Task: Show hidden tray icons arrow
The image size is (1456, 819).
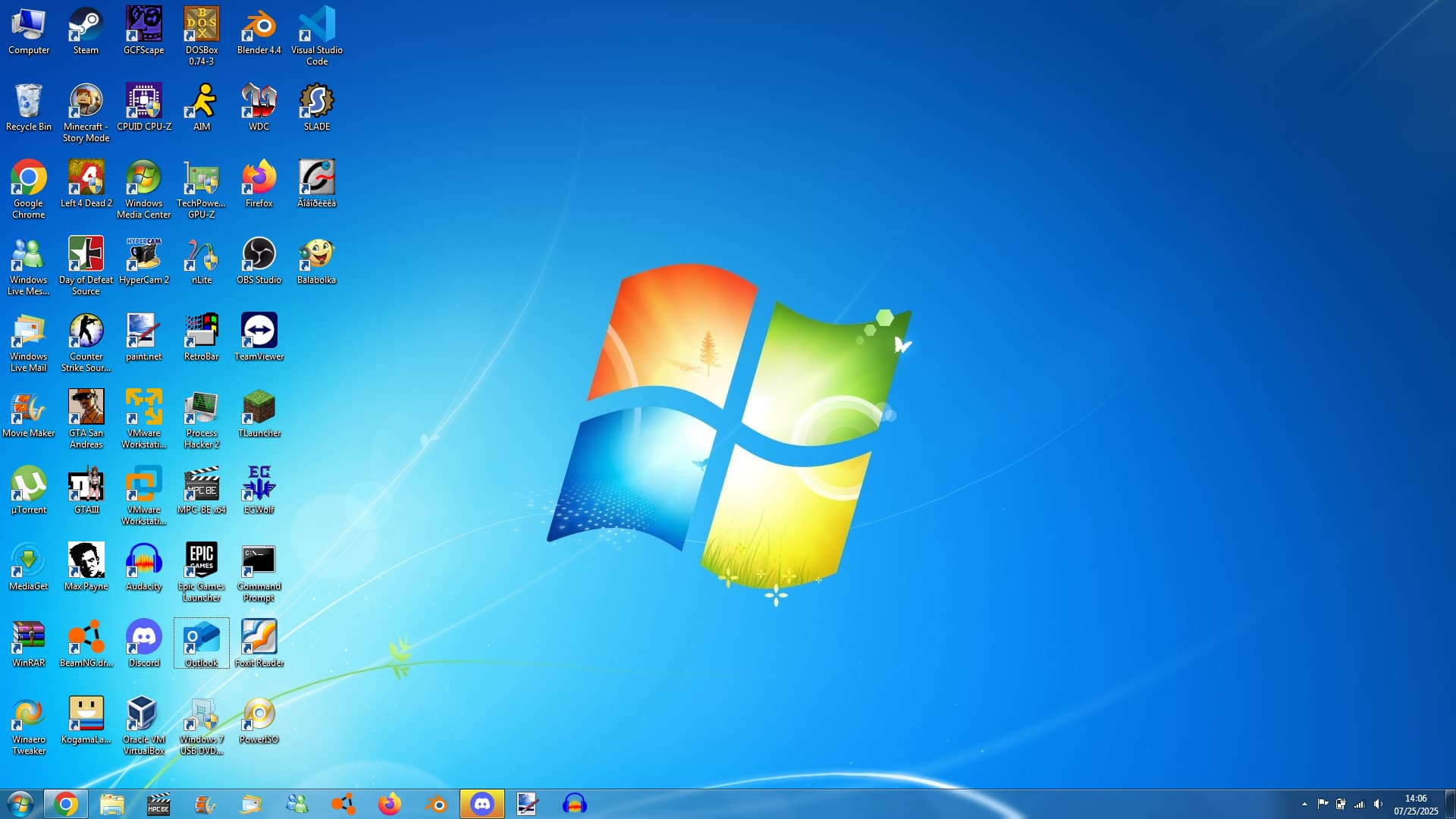Action: [1304, 804]
